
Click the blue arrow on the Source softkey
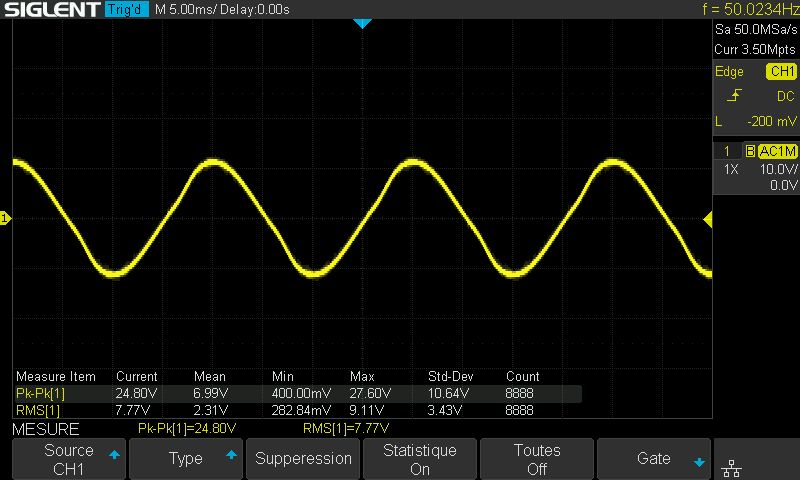pyautogui.click(x=114, y=454)
